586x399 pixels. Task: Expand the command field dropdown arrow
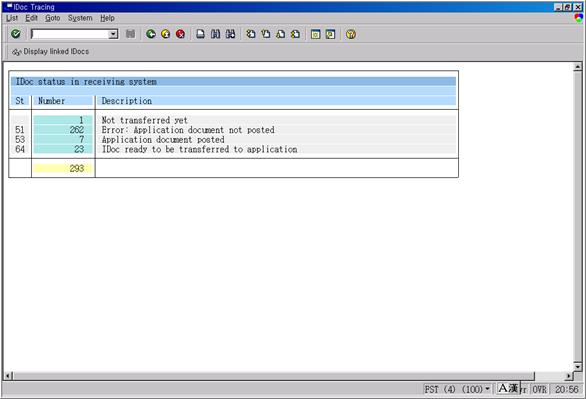(x=113, y=34)
